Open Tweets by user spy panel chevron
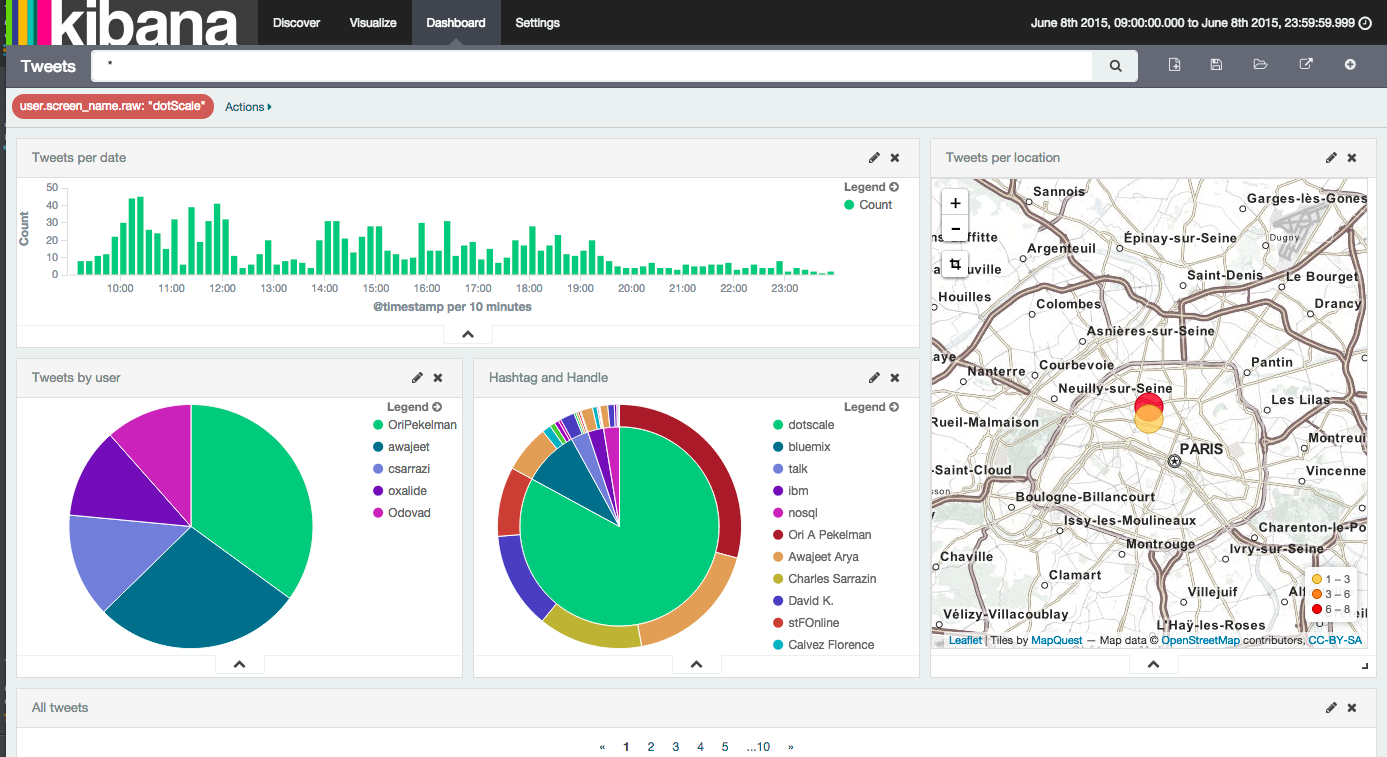1387x757 pixels. click(239, 664)
